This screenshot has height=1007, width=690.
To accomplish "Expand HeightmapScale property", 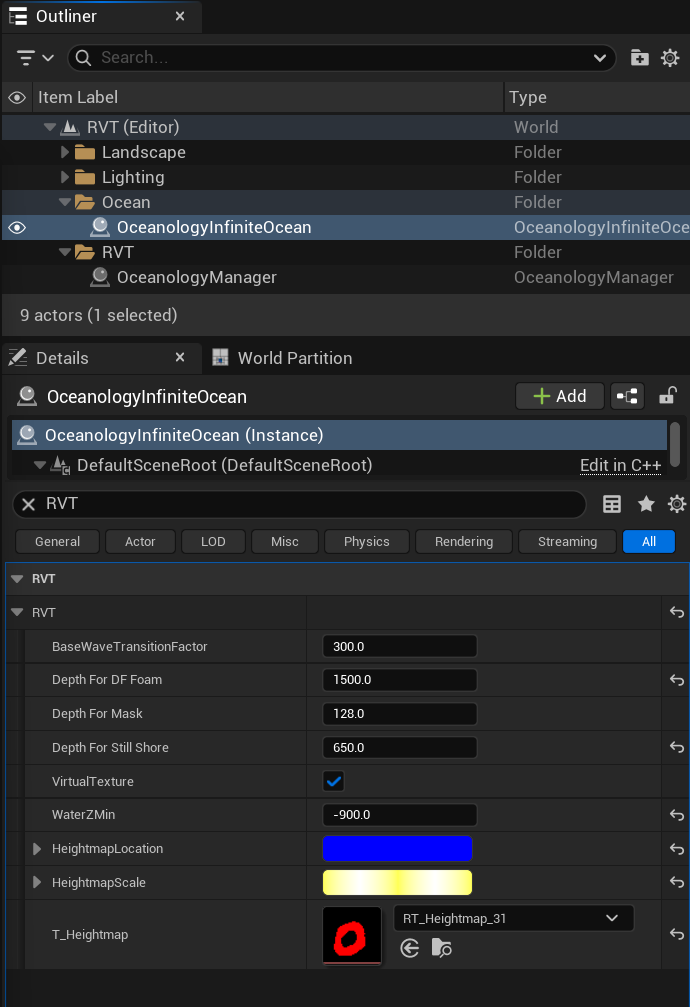I will click(37, 882).
